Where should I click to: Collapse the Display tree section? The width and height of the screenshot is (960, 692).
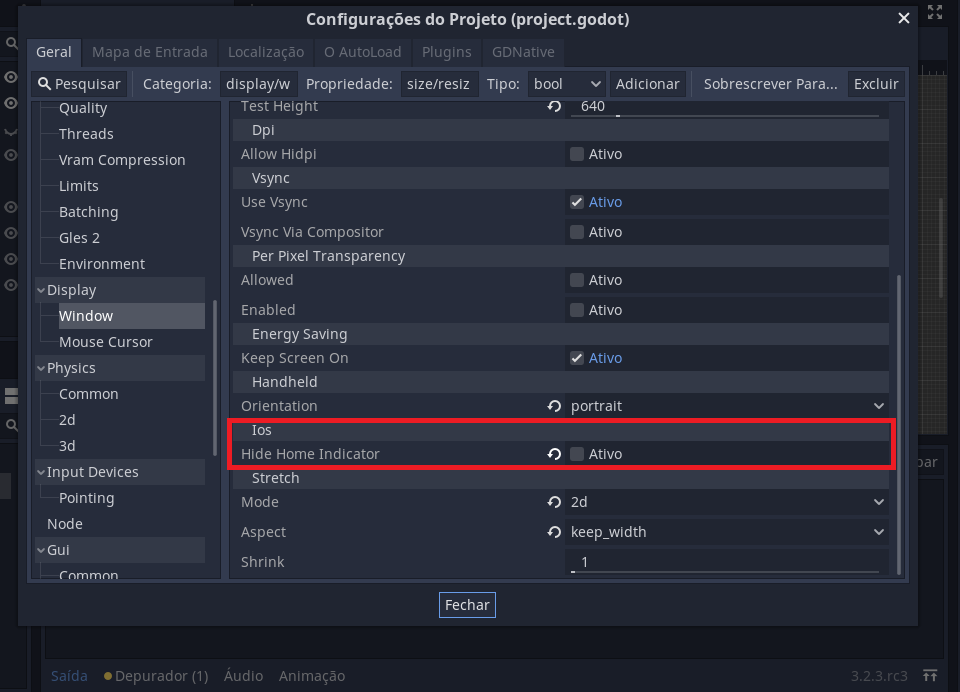pyautogui.click(x=41, y=290)
